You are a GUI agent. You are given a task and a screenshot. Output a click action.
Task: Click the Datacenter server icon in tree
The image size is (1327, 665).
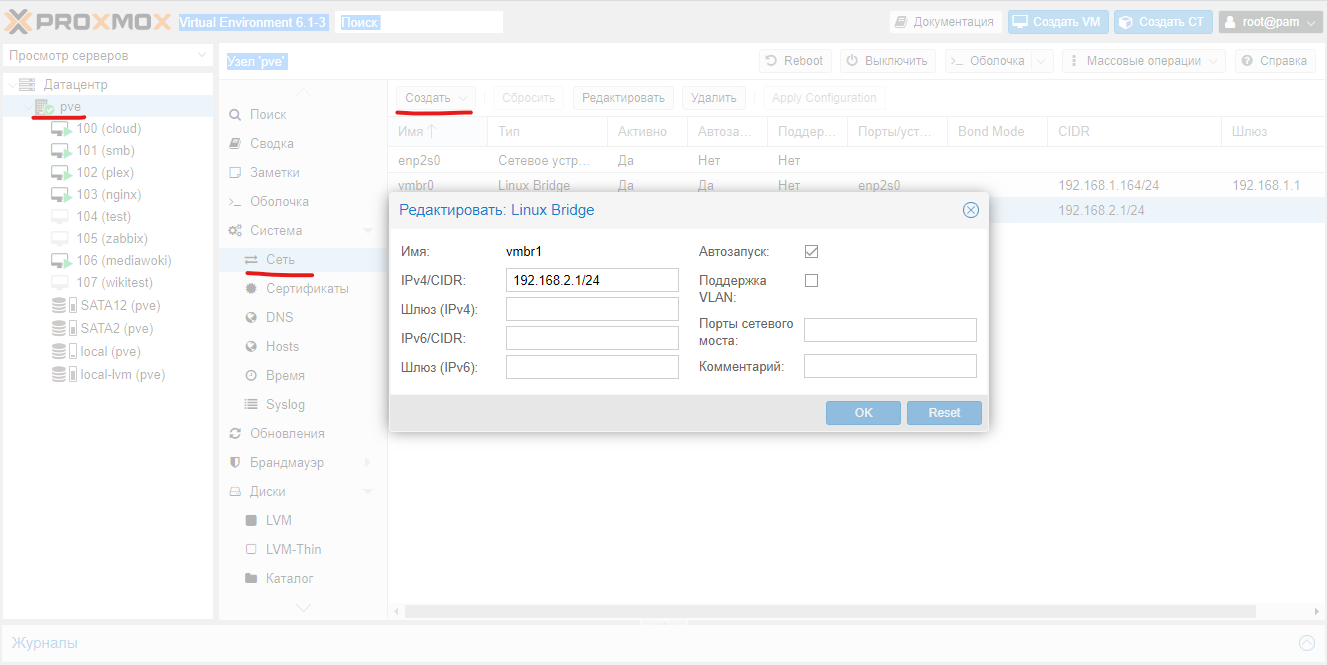[x=27, y=85]
